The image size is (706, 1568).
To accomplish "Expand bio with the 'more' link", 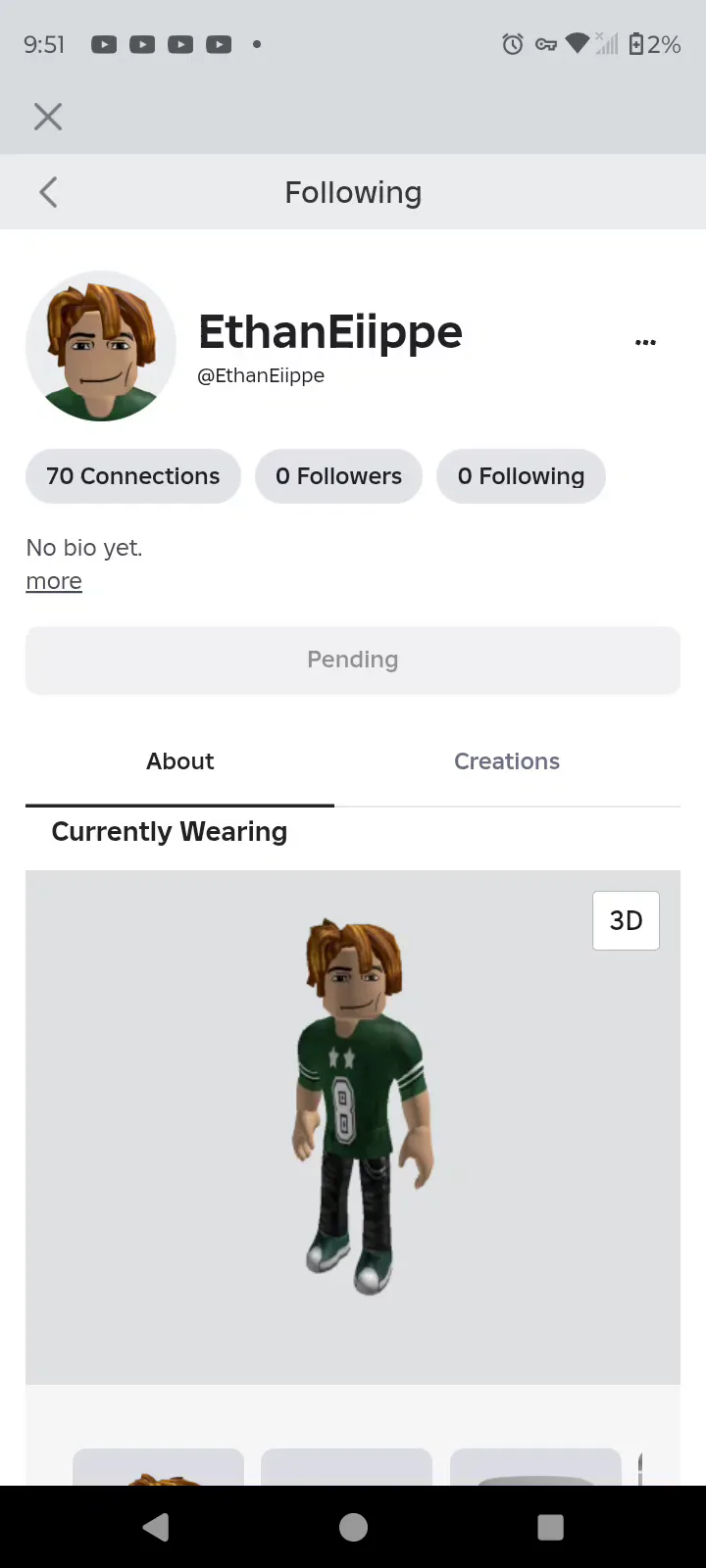I will (54, 581).
